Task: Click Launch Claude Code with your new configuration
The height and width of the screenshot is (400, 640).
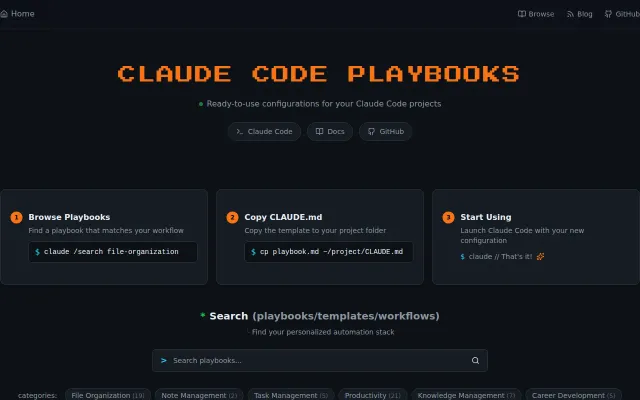Action: tap(522, 236)
